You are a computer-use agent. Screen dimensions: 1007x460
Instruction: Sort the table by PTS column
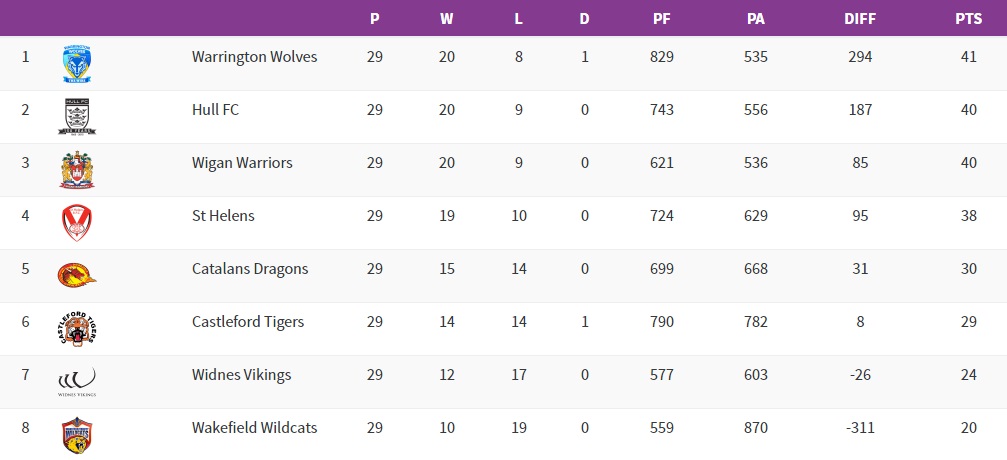(x=968, y=18)
